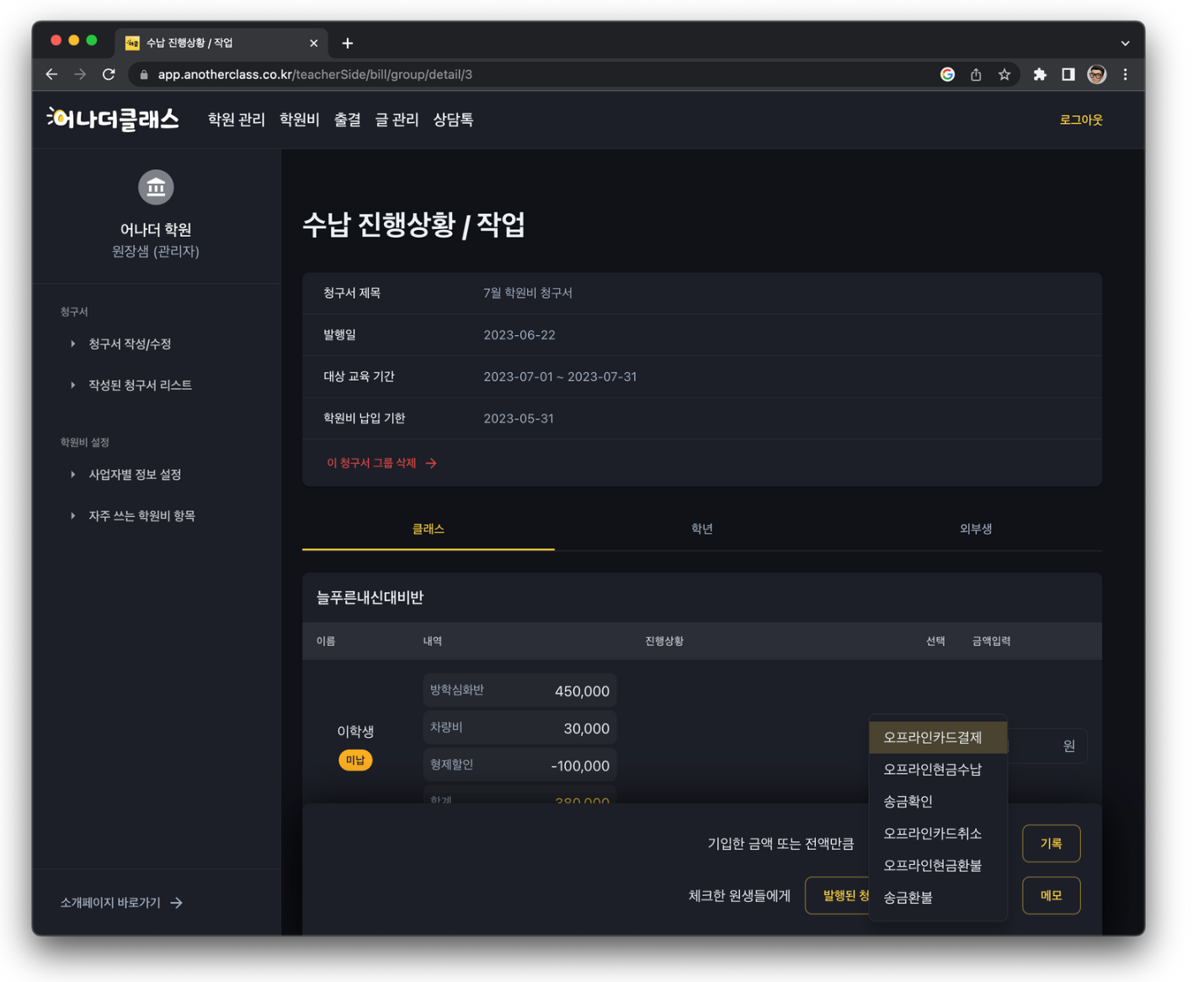
Task: Switch to the 외부생 tab
Action: 975,529
